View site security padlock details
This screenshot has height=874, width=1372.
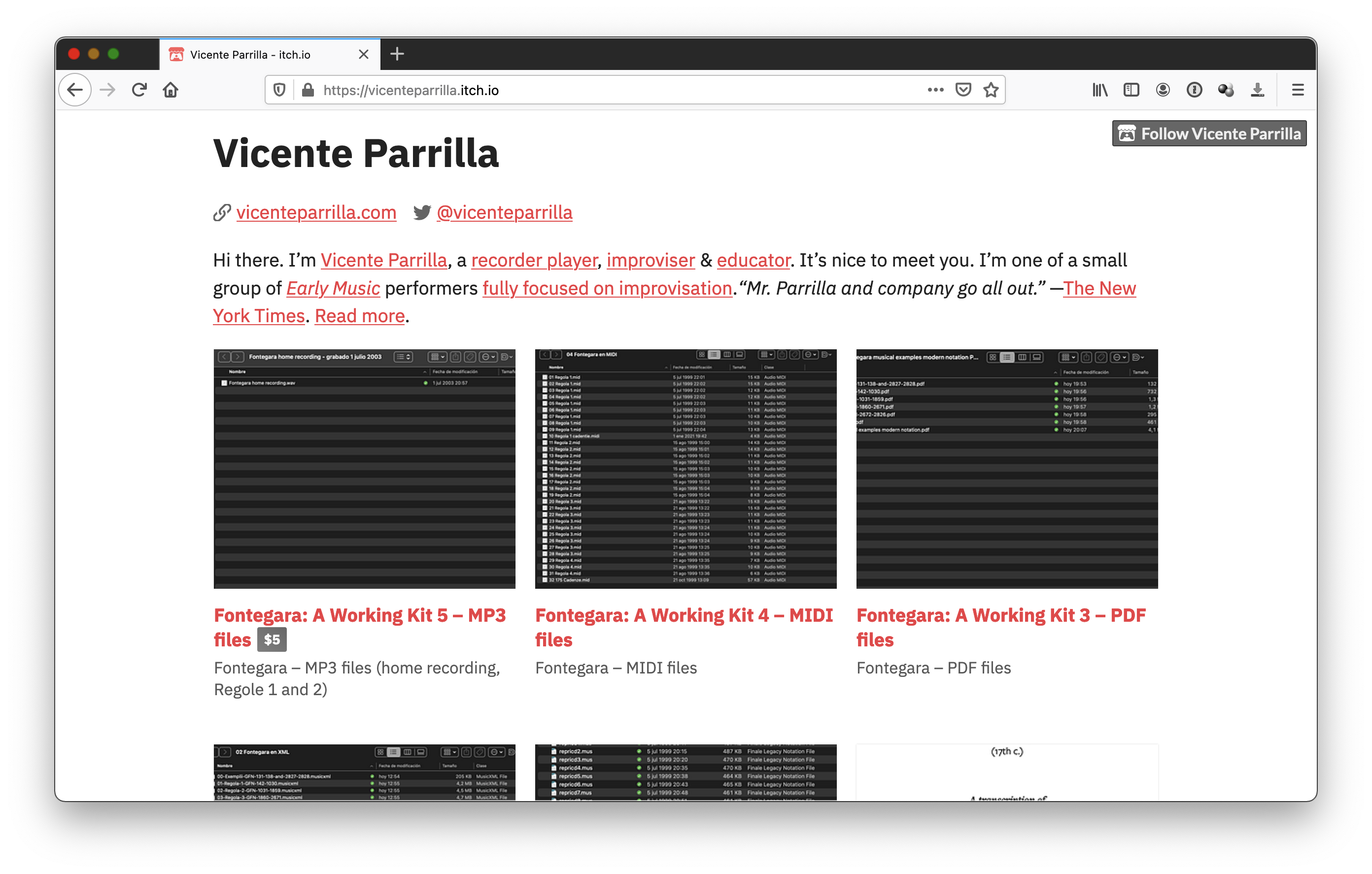click(308, 90)
